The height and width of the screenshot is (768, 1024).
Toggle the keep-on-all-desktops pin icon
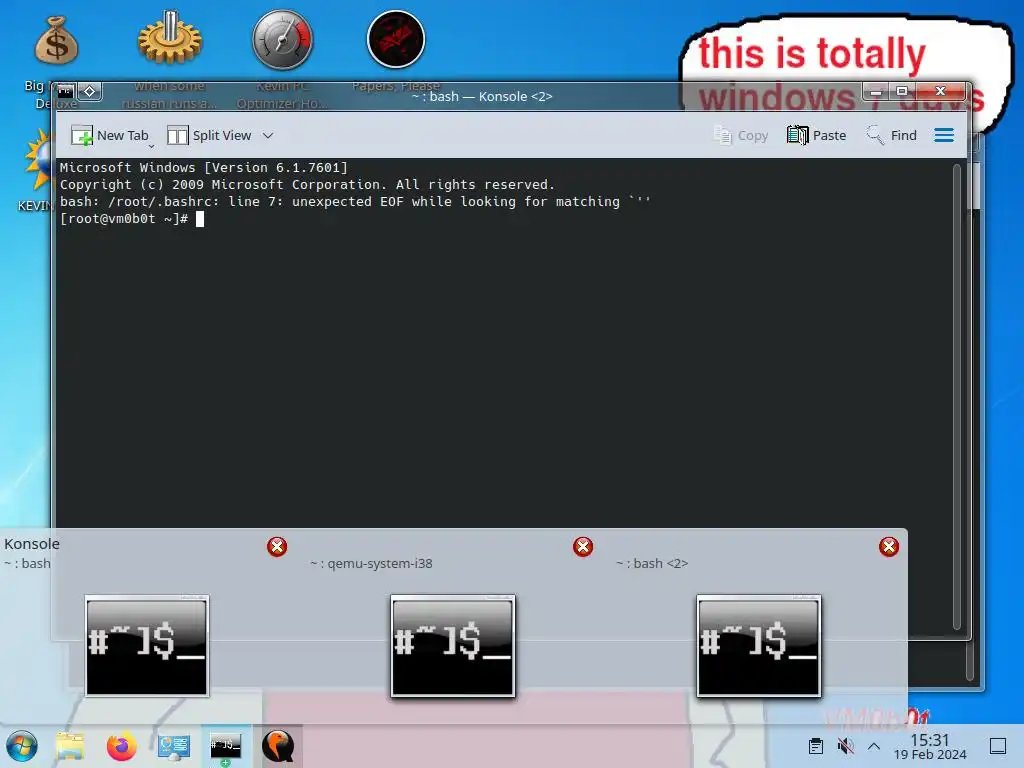(90, 91)
